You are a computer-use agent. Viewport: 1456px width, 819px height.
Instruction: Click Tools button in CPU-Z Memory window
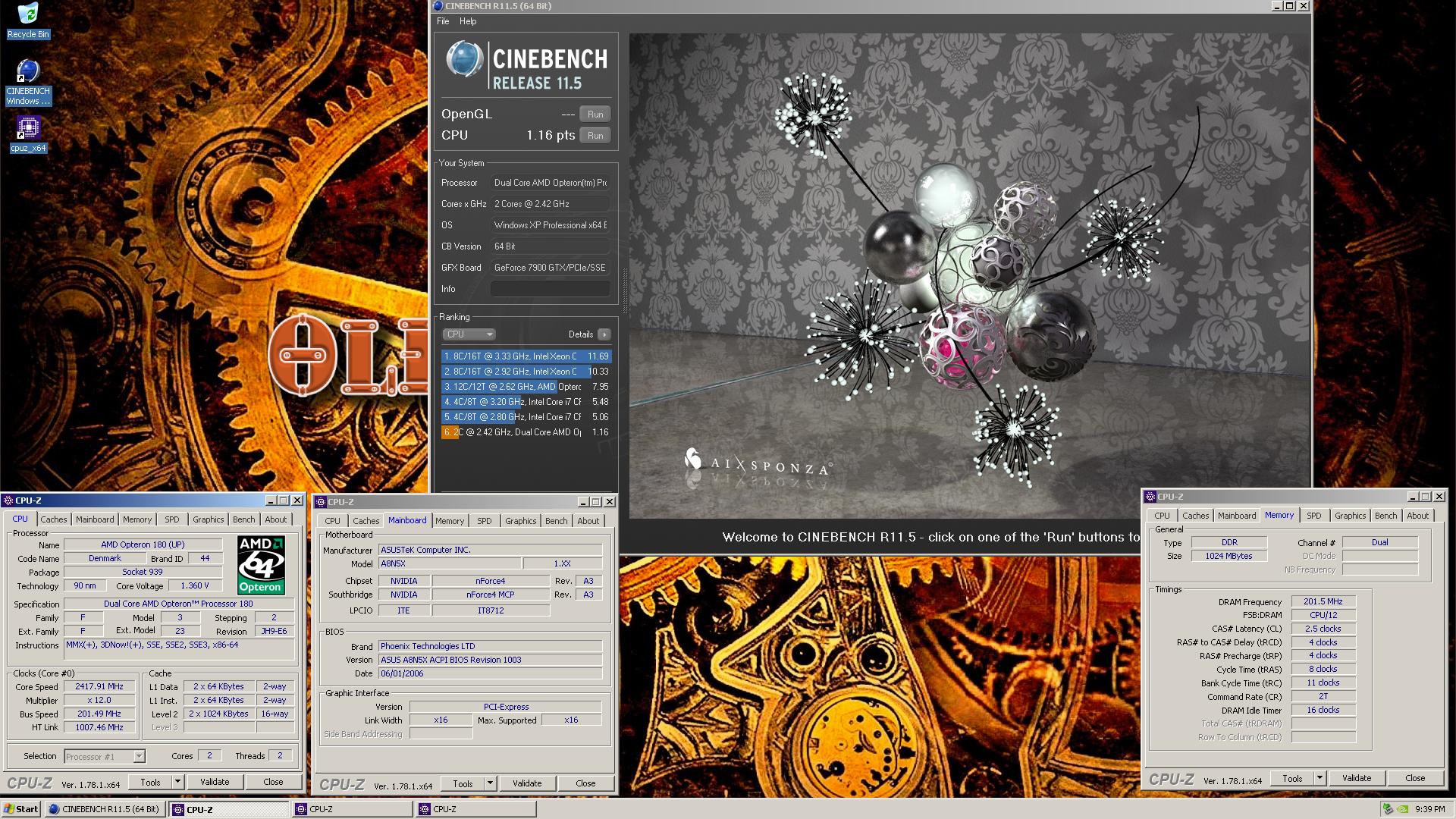click(x=1292, y=778)
